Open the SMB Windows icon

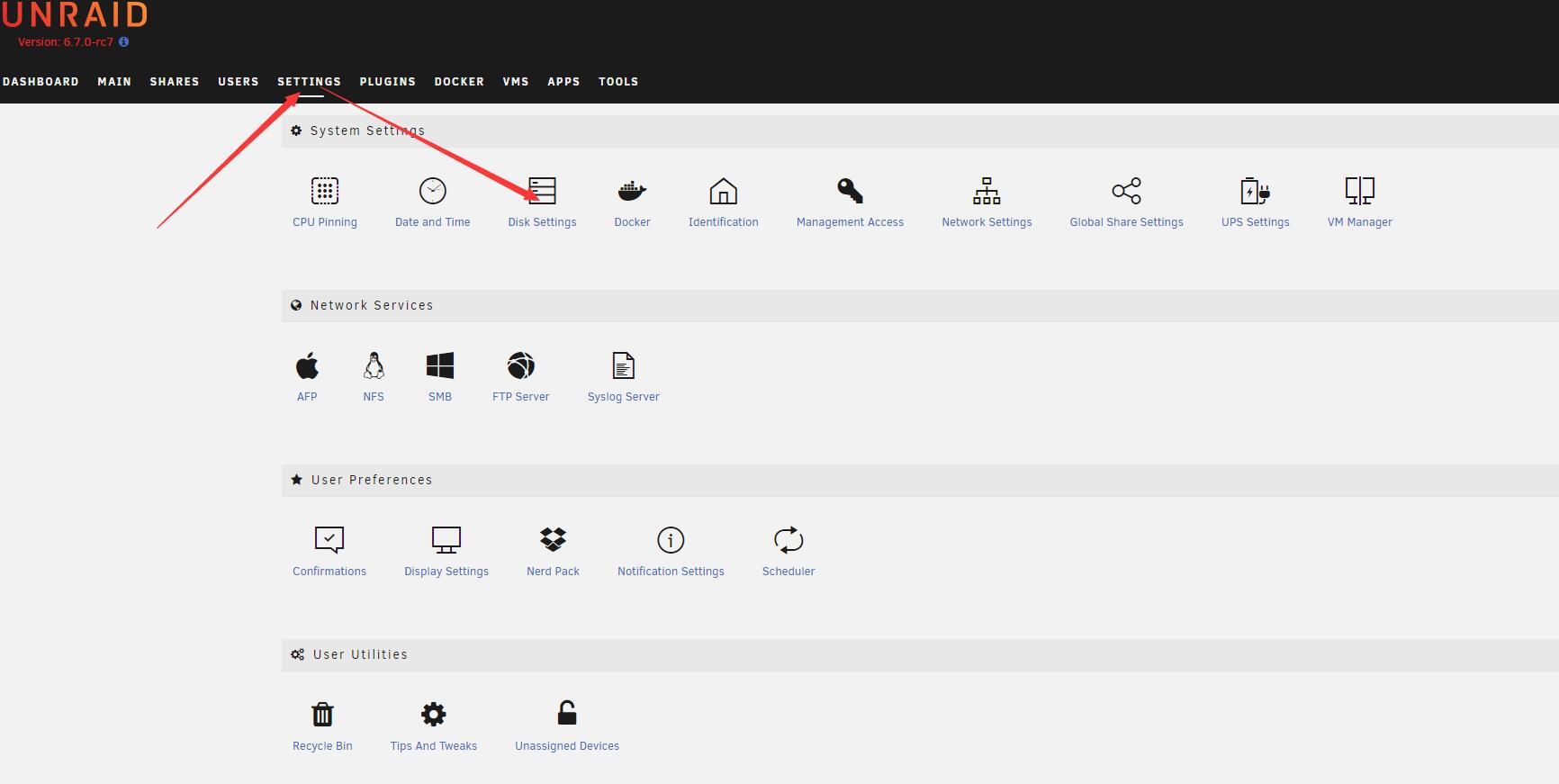(x=440, y=365)
